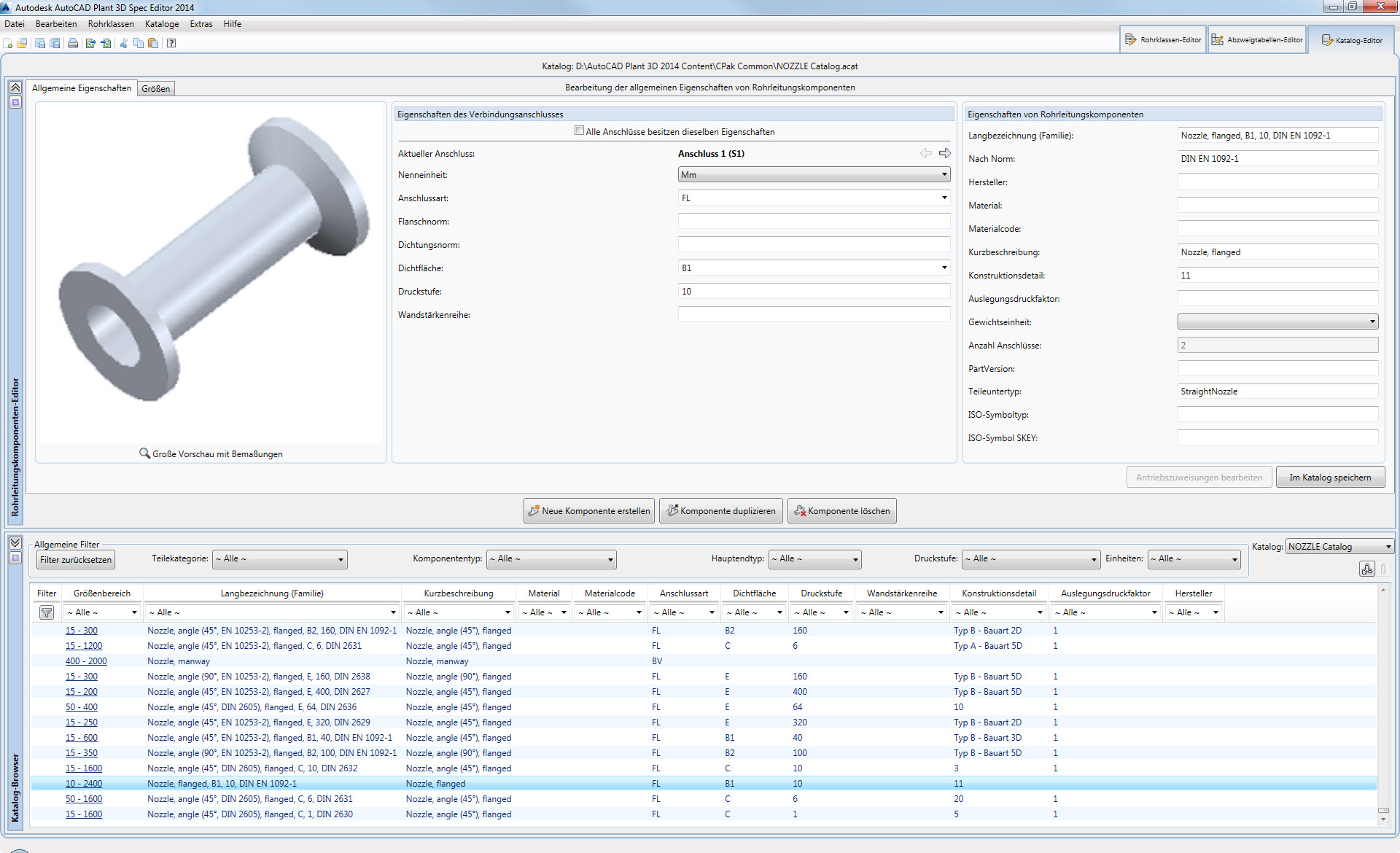Select the Allgemeine Eigenschaften tab
1400x853 pixels.
[82, 88]
